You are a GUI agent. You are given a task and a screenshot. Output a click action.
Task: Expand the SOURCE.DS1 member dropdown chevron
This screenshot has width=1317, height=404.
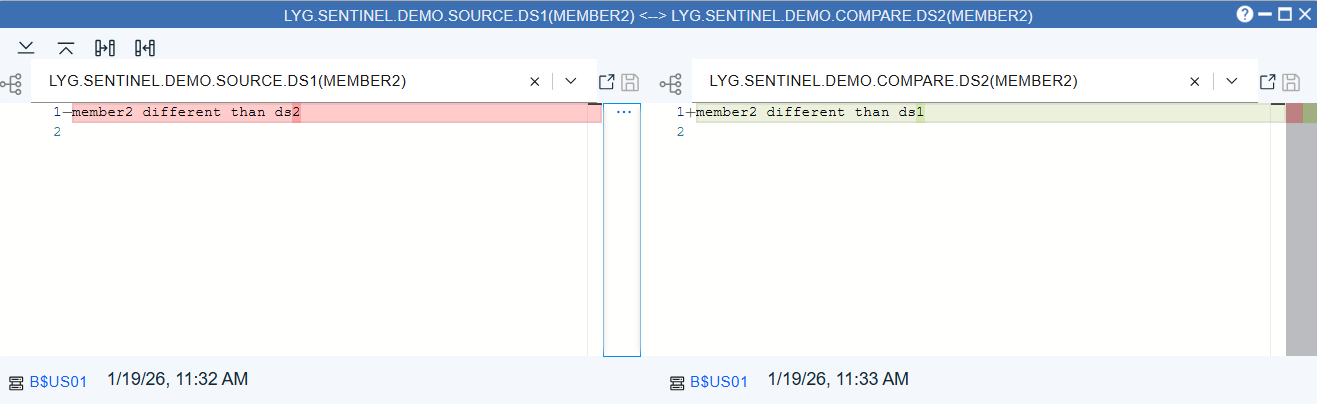coord(570,81)
